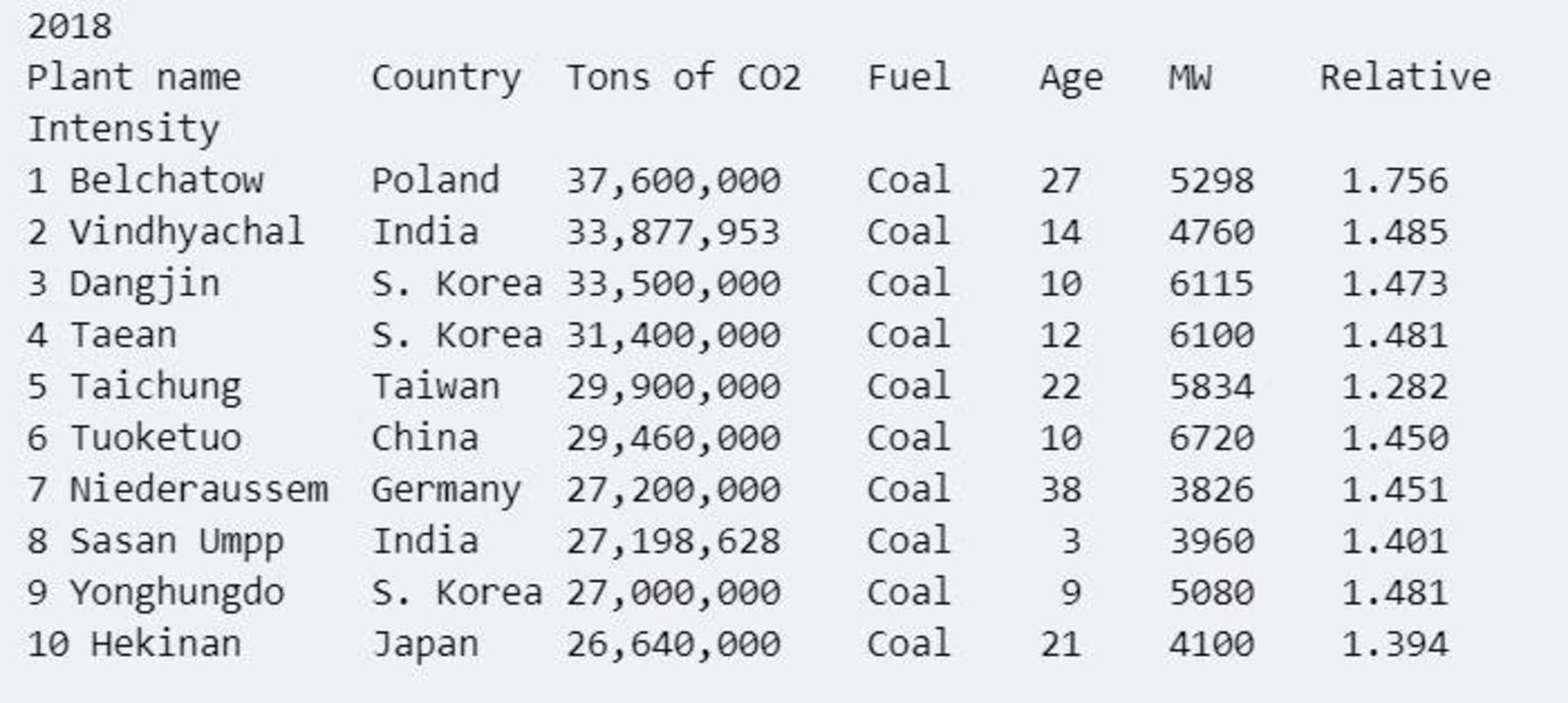1568x703 pixels.
Task: Select the Belchatow plant name
Action: click(x=167, y=180)
